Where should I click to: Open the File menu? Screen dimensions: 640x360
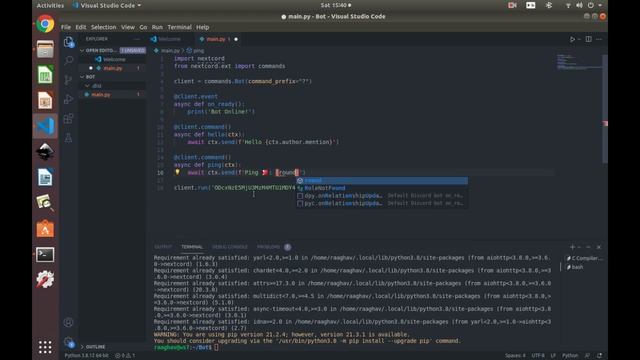[66, 27]
